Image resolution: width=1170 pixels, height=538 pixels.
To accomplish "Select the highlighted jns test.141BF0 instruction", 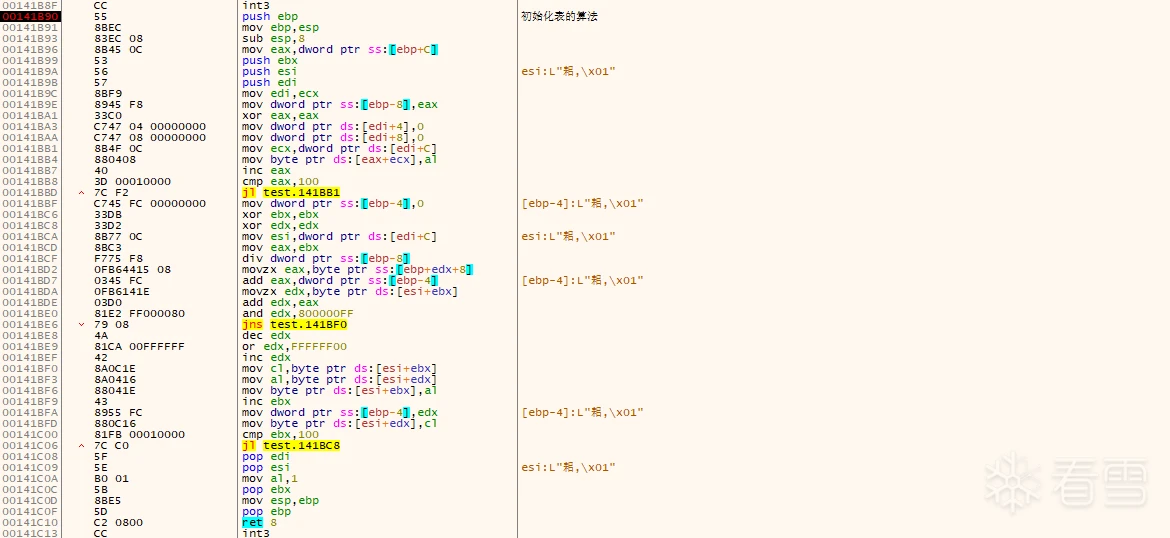I will 294,325.
